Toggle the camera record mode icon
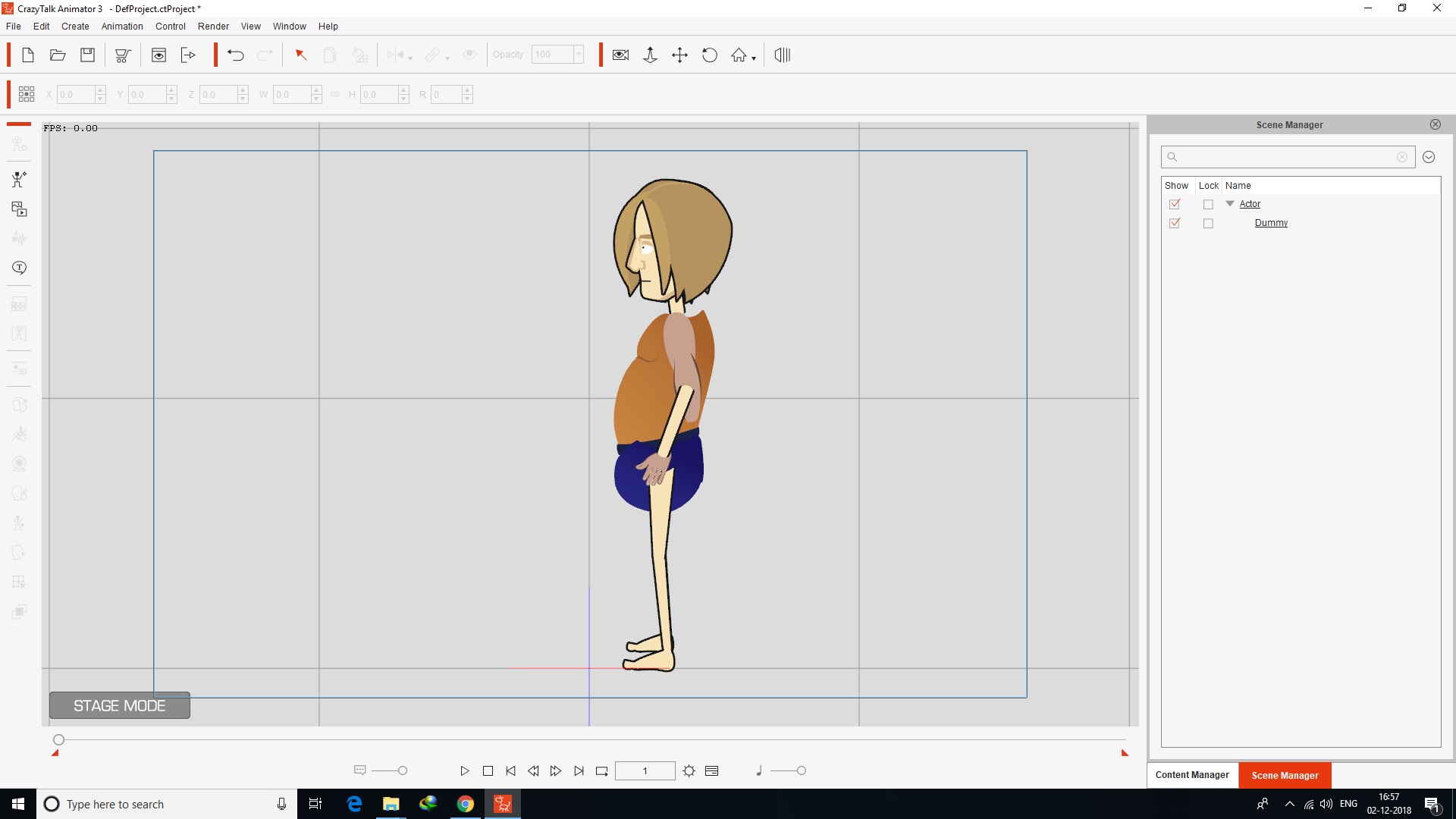 click(x=620, y=55)
